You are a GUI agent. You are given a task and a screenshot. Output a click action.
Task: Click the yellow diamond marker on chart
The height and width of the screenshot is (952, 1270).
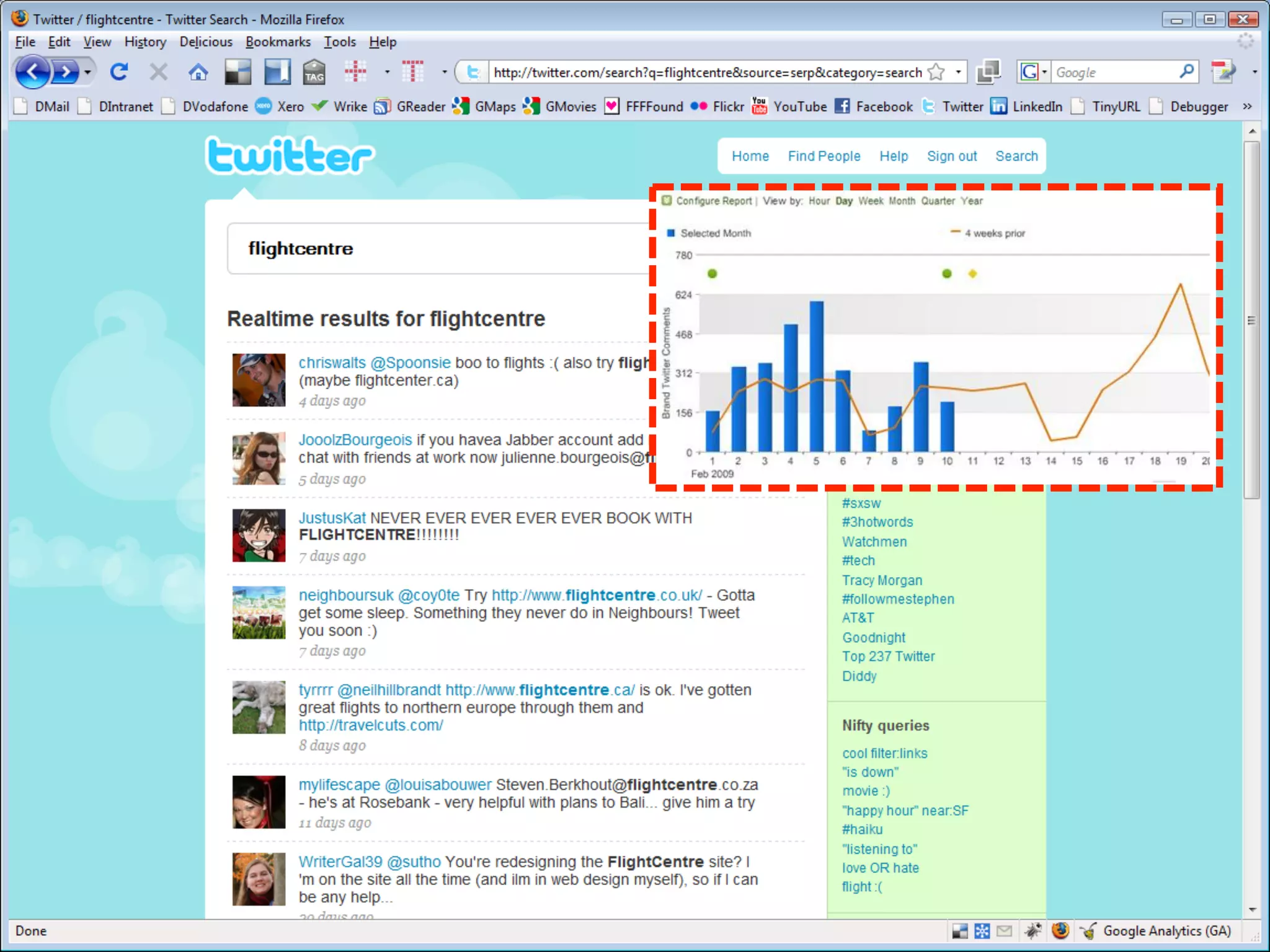pos(972,273)
